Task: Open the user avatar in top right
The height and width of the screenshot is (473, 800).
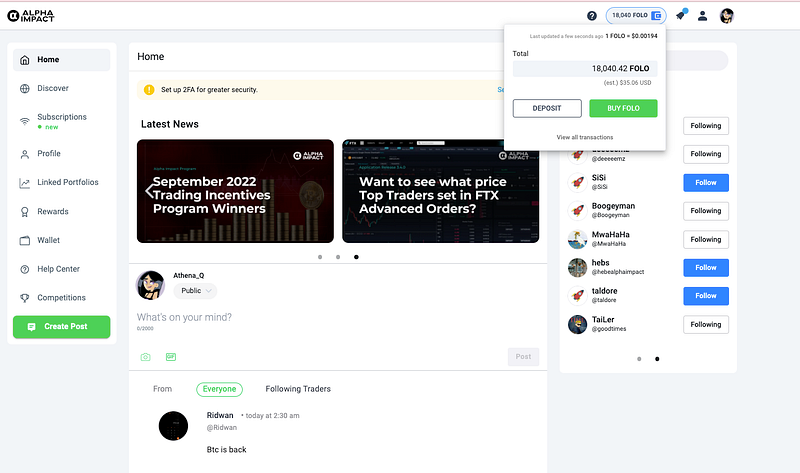Action: tap(727, 16)
